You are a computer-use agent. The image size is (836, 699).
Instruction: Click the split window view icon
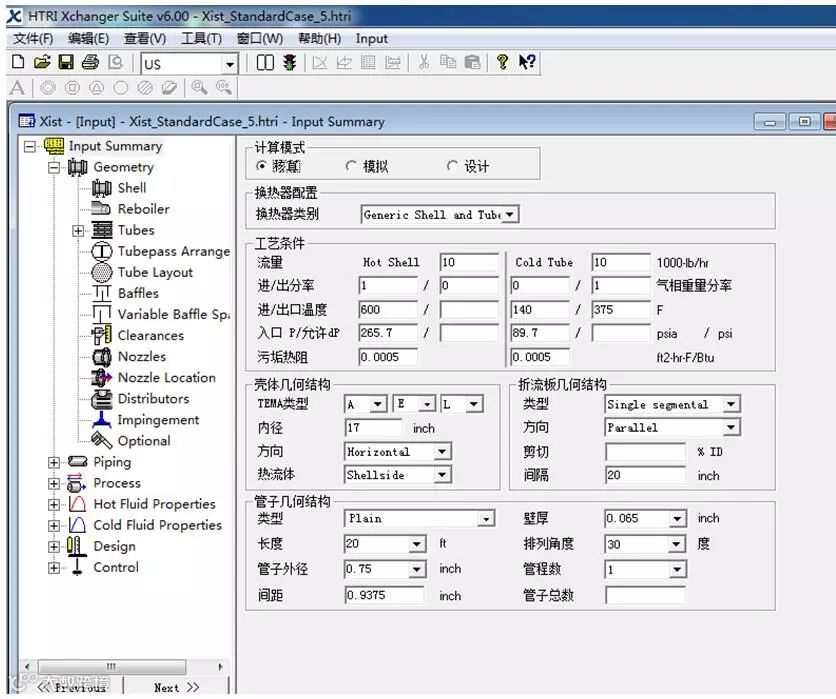coord(265,62)
